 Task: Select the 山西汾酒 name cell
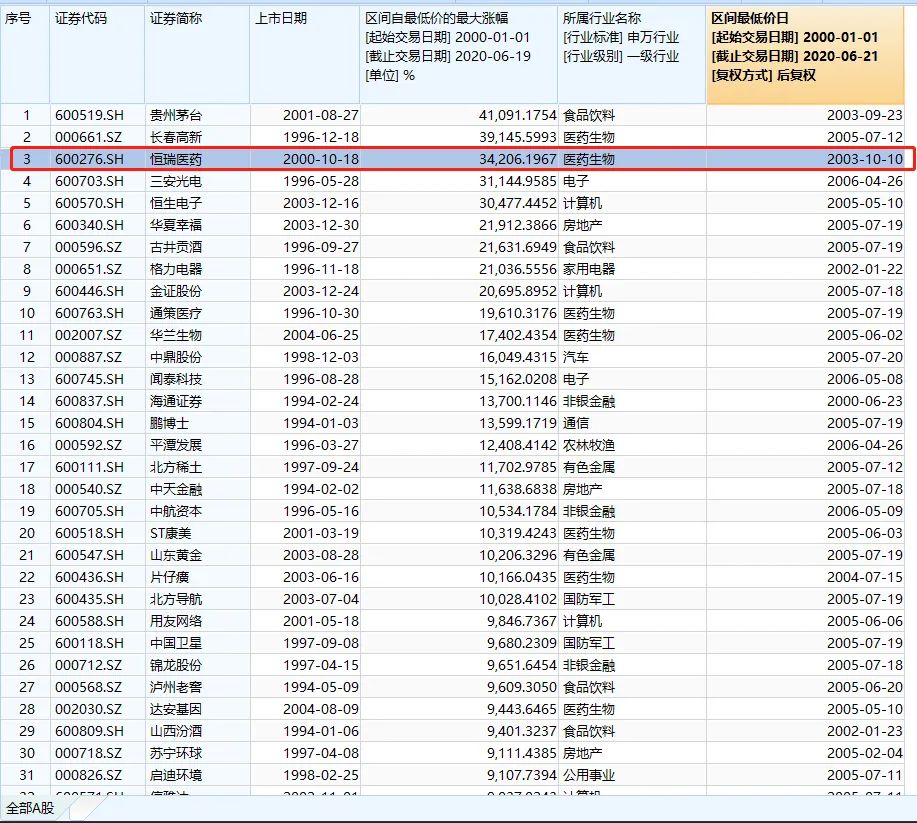(175, 731)
